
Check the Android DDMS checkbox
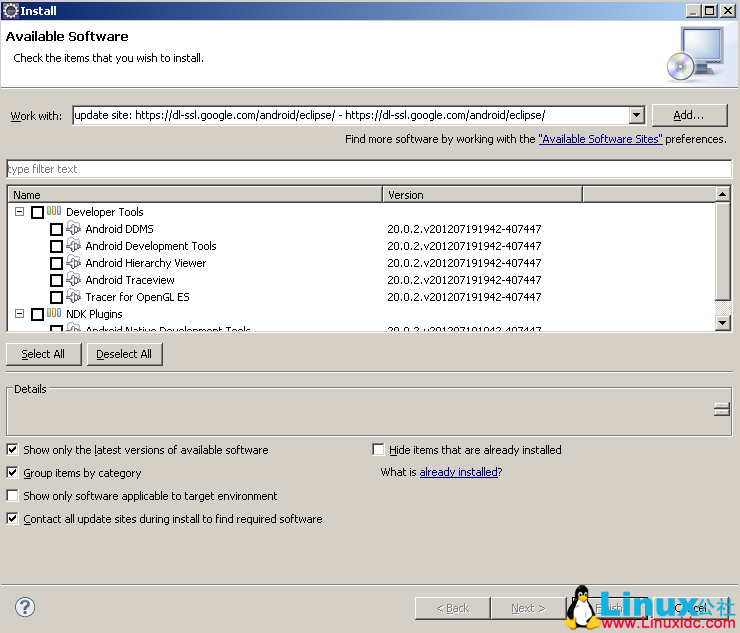coord(56,229)
